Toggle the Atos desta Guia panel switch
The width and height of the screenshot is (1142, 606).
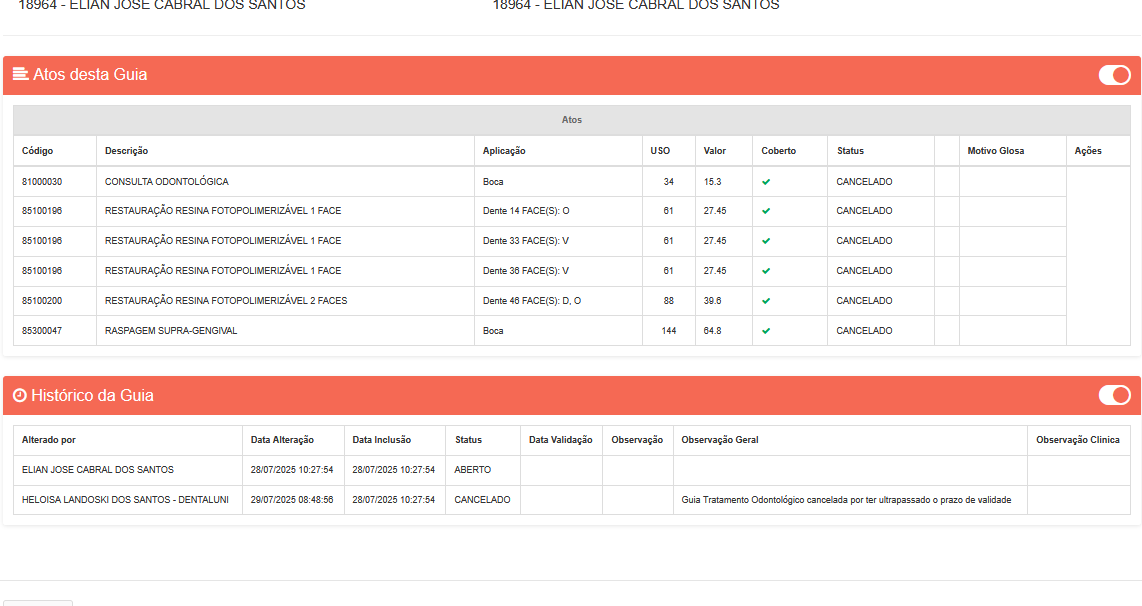coord(1114,75)
